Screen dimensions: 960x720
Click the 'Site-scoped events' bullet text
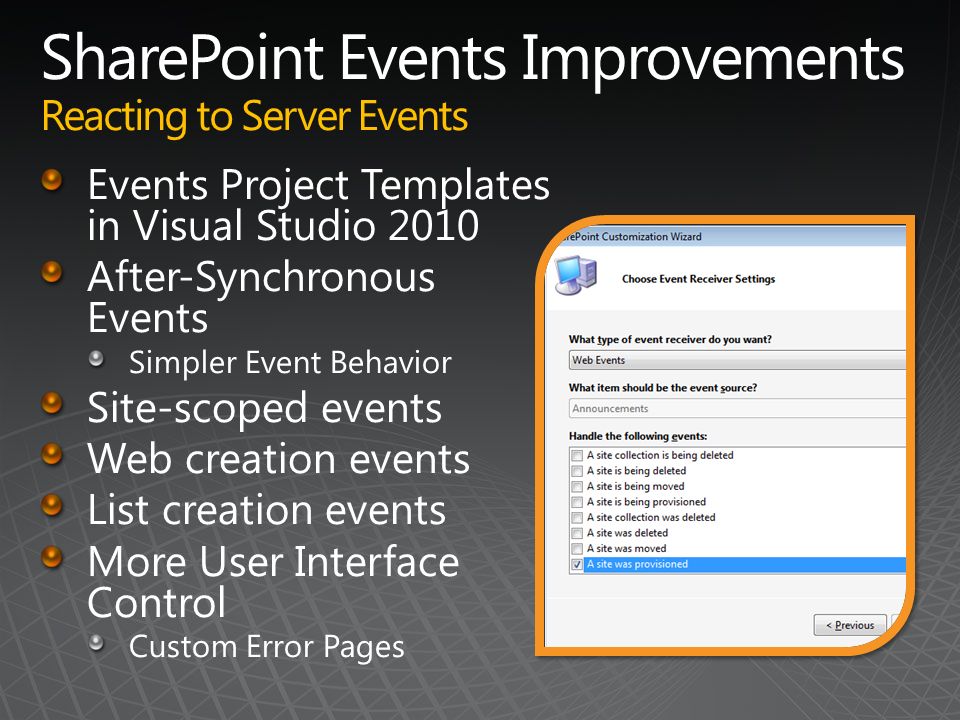(x=264, y=408)
